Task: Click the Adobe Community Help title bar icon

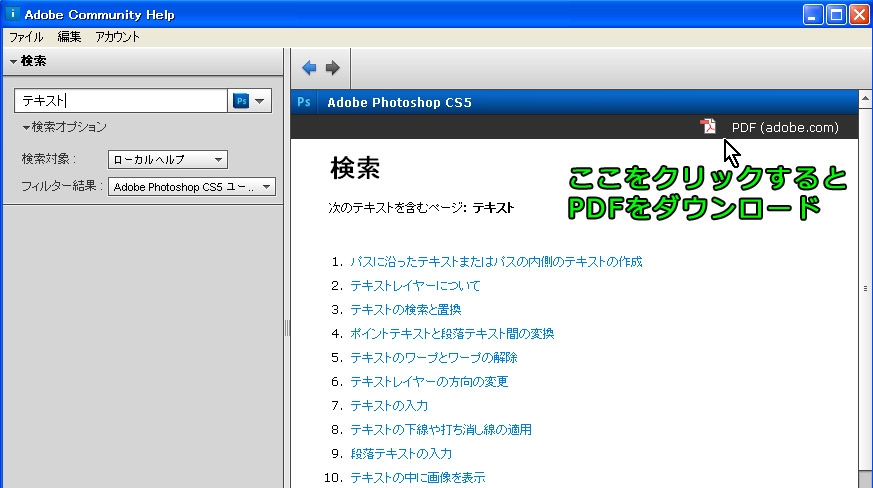Action: (12, 14)
